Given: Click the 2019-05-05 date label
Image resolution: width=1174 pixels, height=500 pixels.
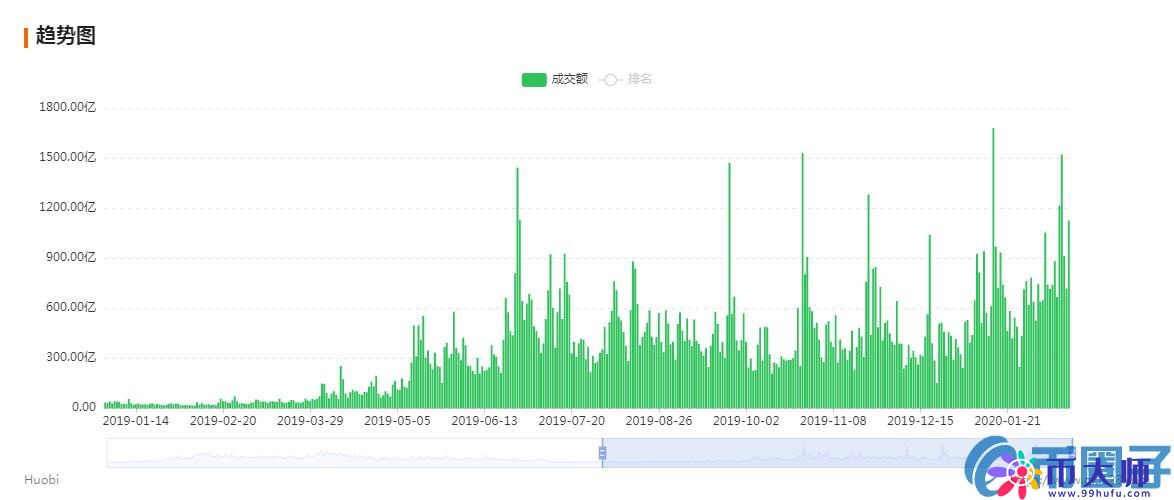Looking at the screenshot, I should coord(397,421).
